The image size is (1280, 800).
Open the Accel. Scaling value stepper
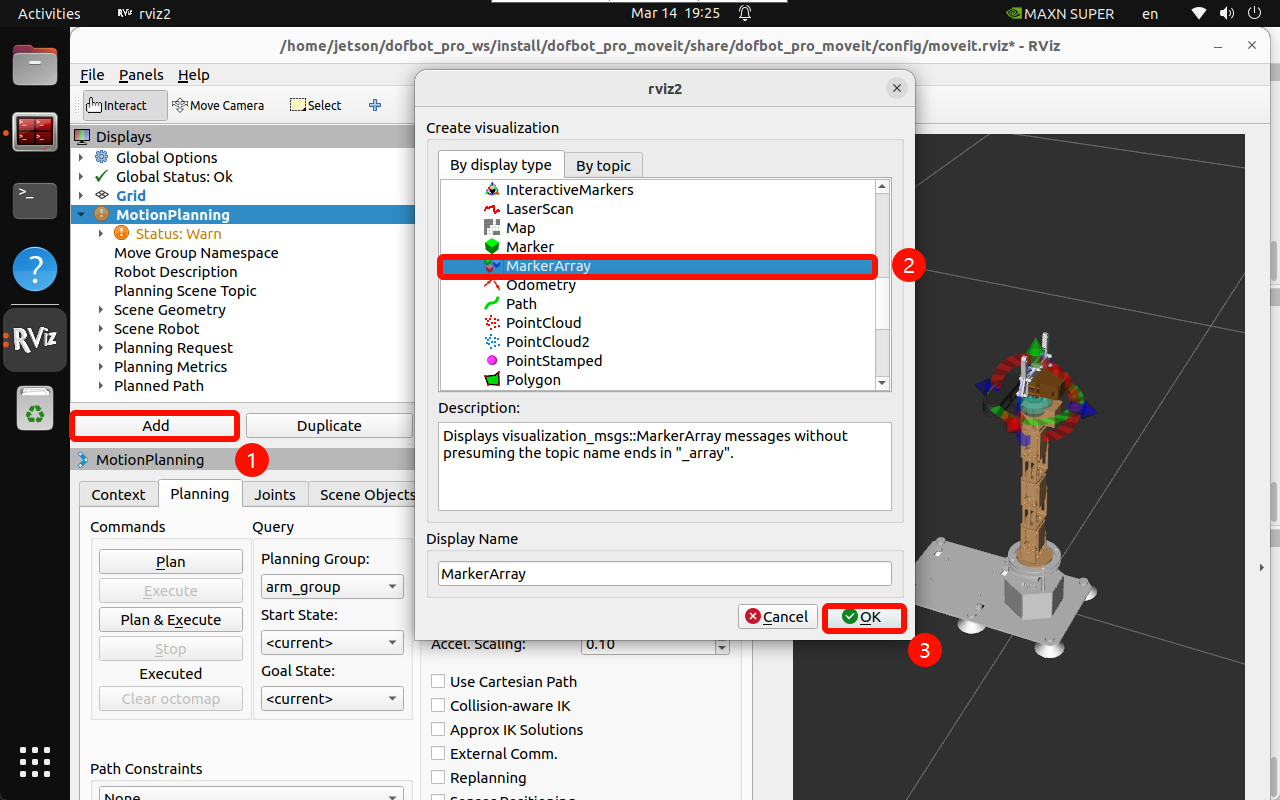722,645
